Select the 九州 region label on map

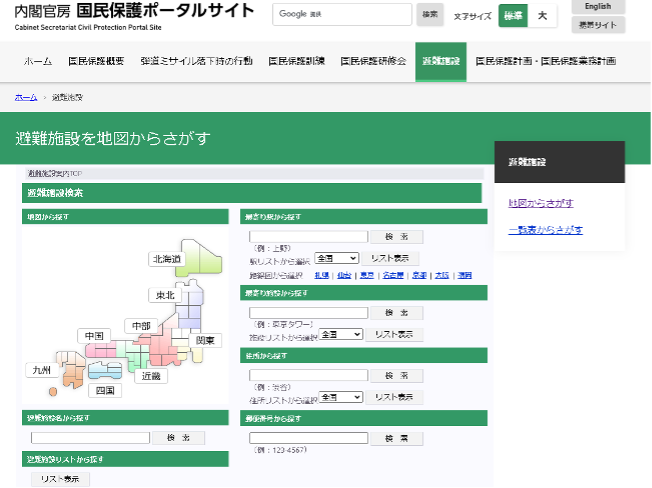tap(42, 370)
